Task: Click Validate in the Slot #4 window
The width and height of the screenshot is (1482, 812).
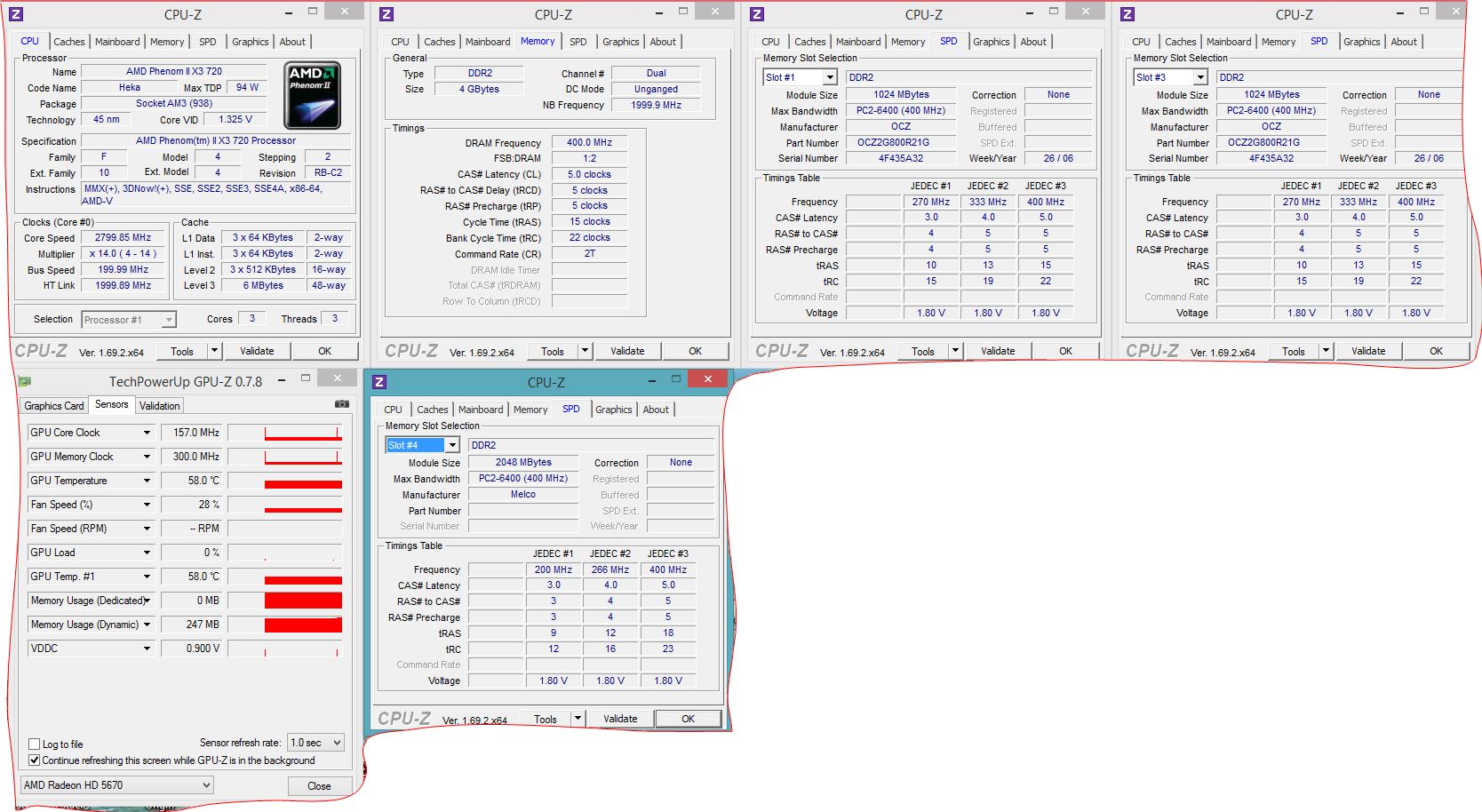Action: click(x=620, y=719)
